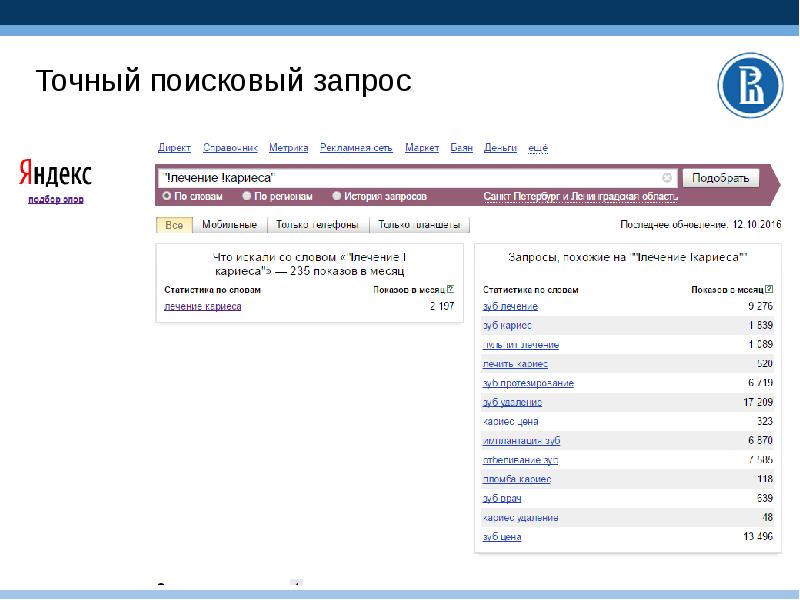Click the 'подбор слов' link under the logo

pyautogui.click(x=55, y=199)
